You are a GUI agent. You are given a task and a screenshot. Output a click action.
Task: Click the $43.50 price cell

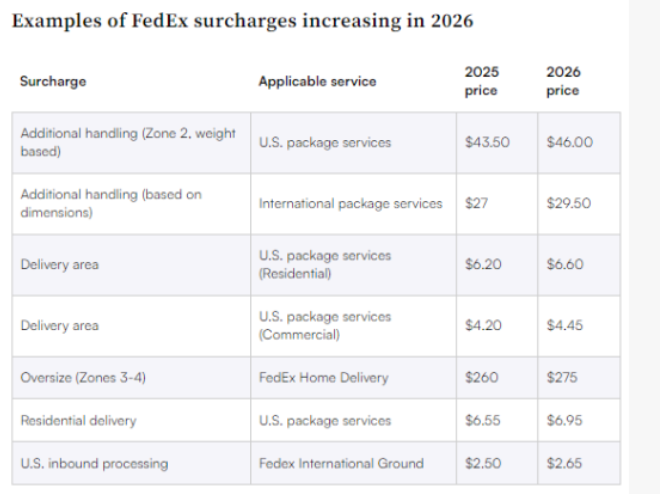point(487,142)
